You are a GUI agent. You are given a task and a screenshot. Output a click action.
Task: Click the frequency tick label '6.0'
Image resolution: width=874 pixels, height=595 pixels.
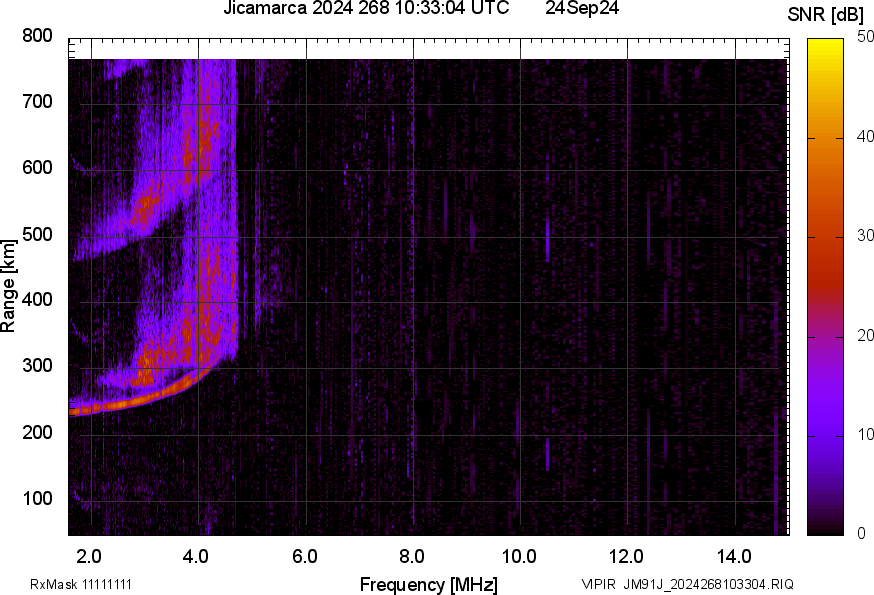[304, 557]
